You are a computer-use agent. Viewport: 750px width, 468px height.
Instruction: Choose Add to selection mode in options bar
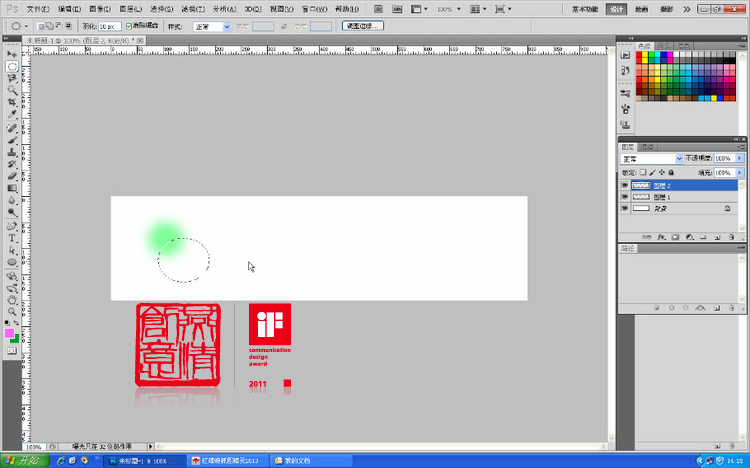coord(50,26)
